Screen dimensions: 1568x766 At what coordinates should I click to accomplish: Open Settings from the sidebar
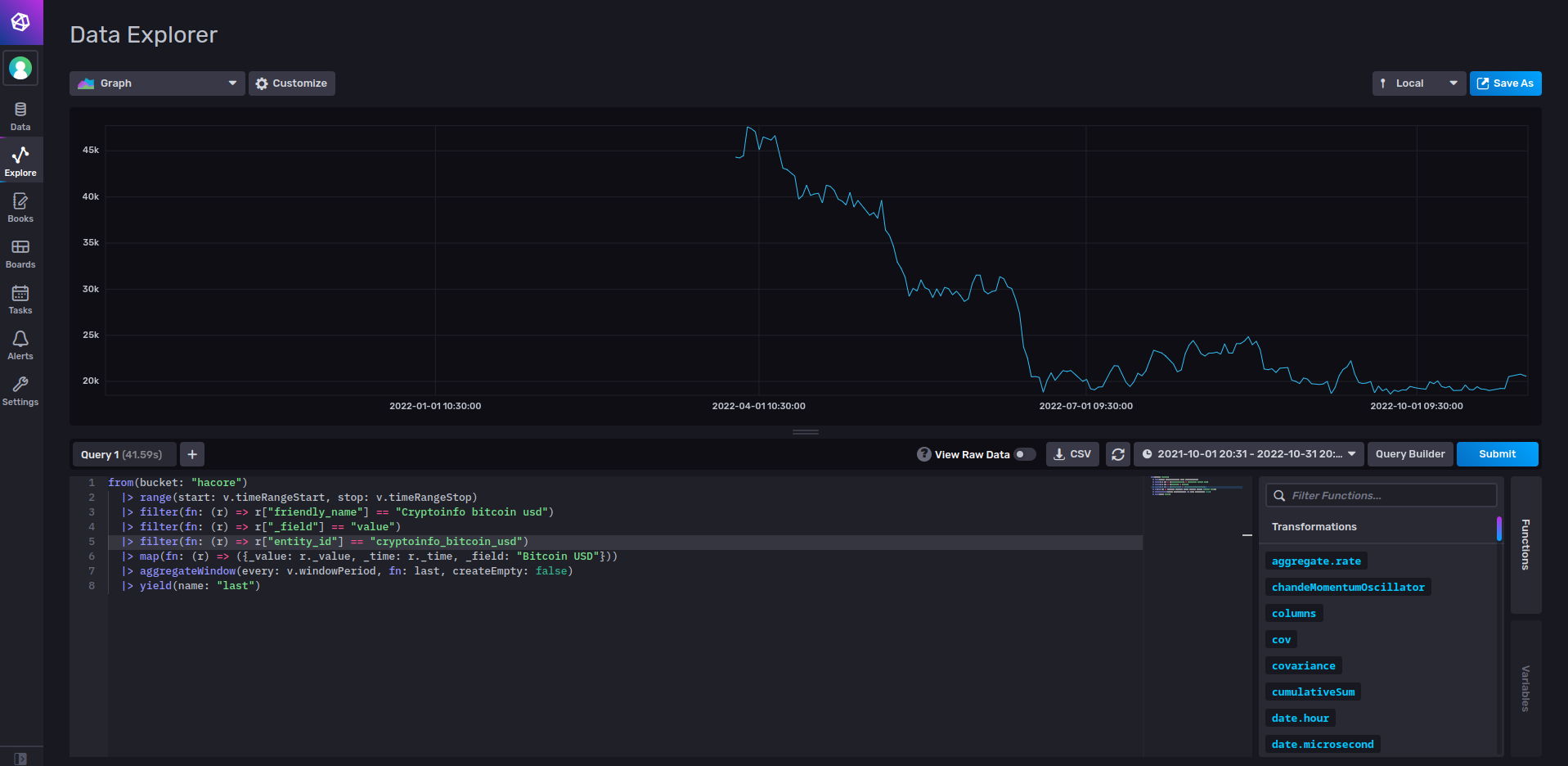click(x=20, y=390)
